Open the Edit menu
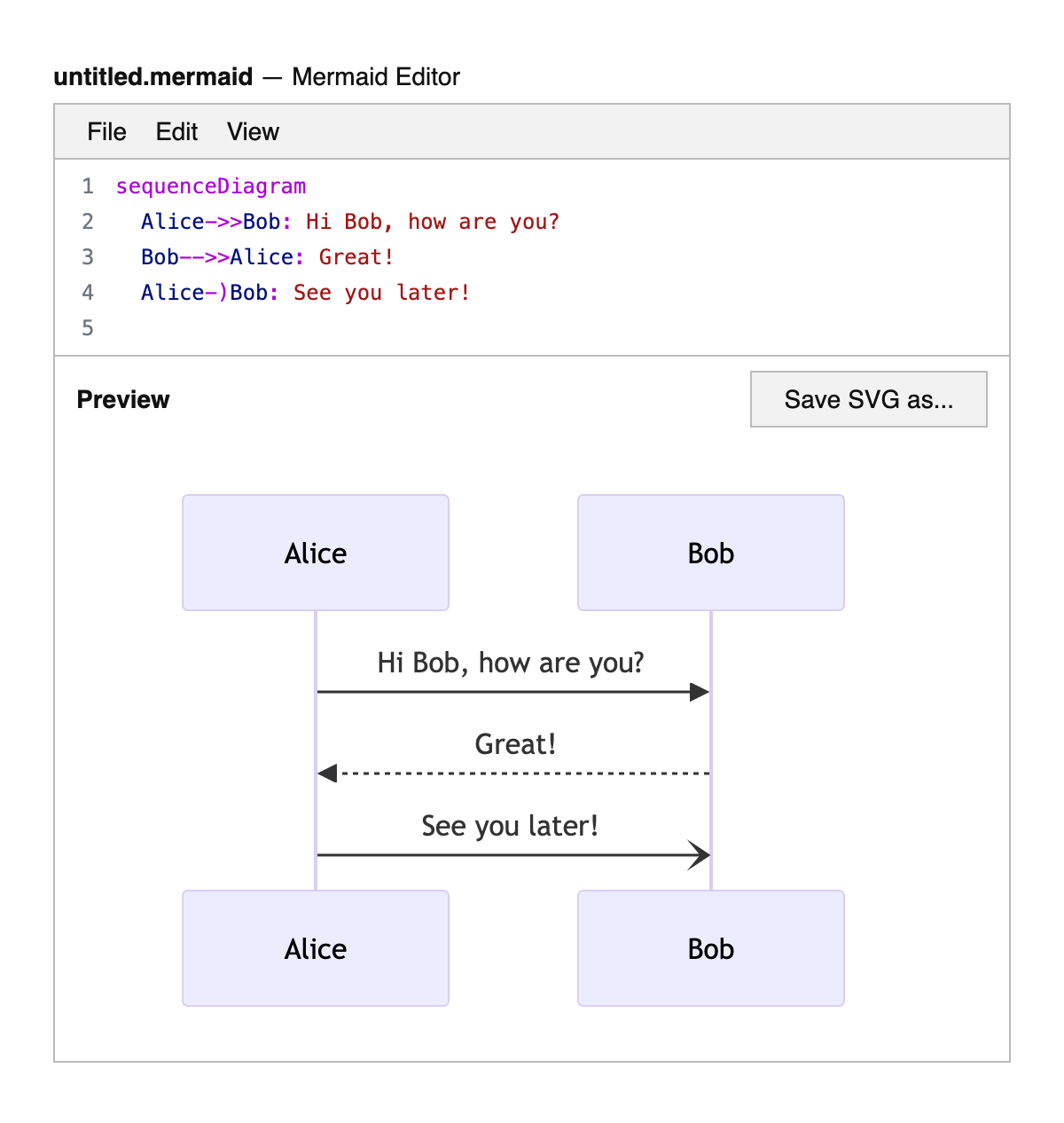This screenshot has width=1064, height=1123. [x=176, y=132]
